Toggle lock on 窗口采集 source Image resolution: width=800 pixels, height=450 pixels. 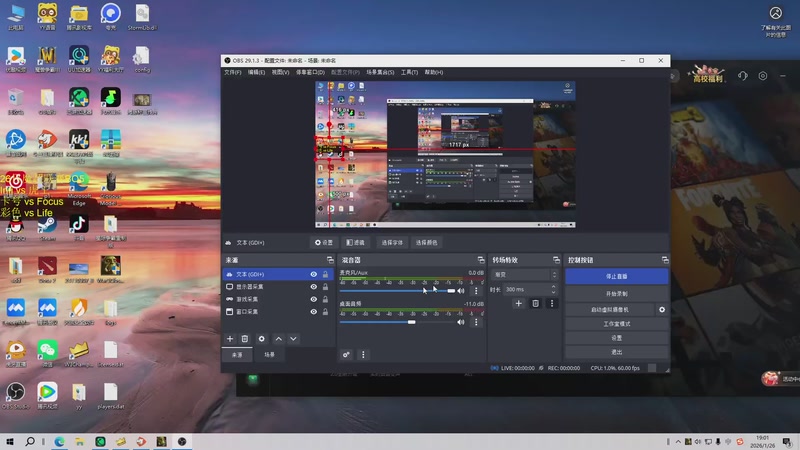[325, 311]
